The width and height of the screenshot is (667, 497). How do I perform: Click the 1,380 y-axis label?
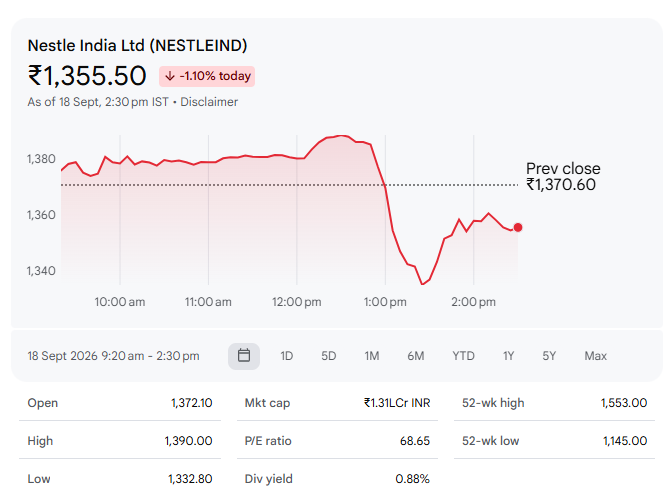pos(41,159)
